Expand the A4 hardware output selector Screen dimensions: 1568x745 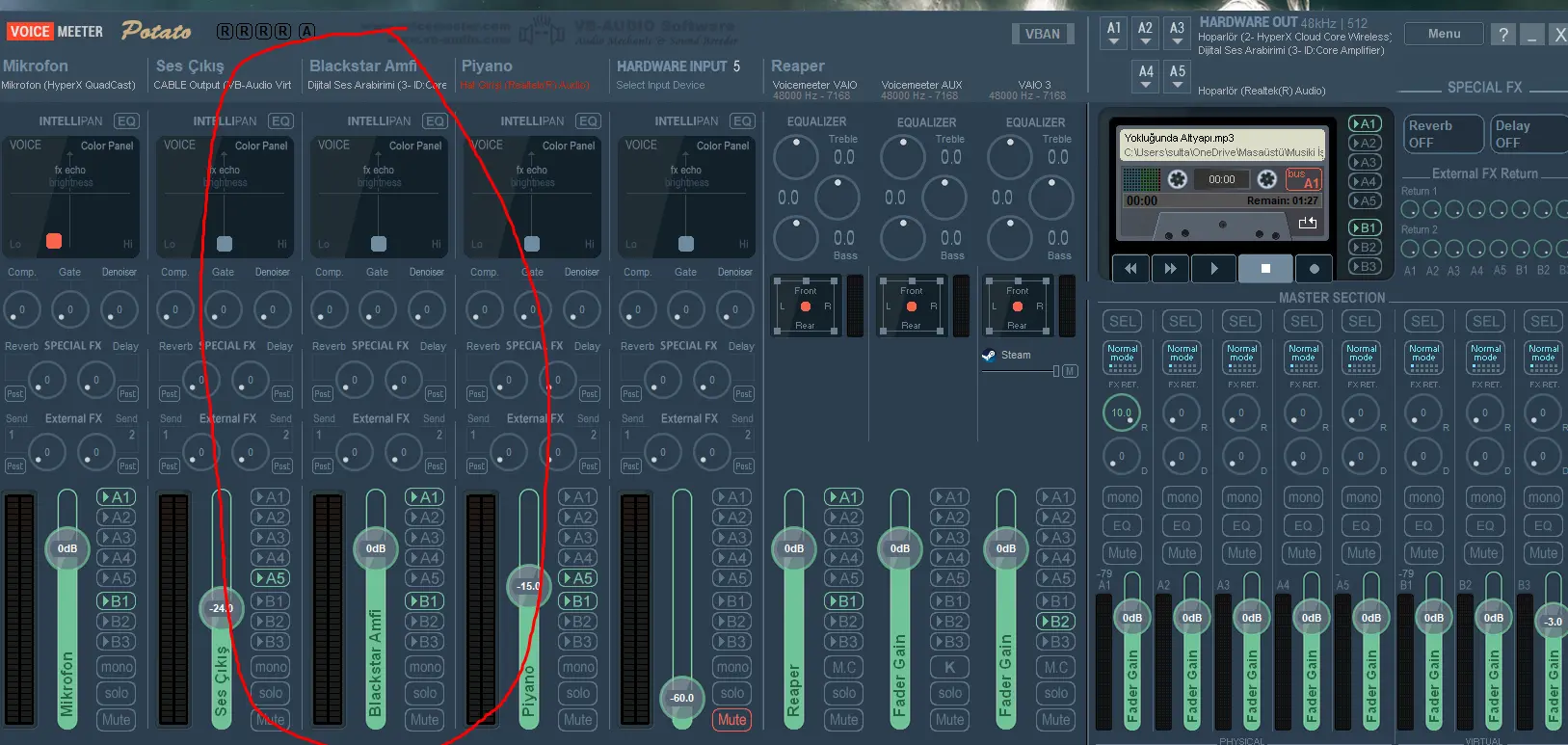[x=1146, y=77]
